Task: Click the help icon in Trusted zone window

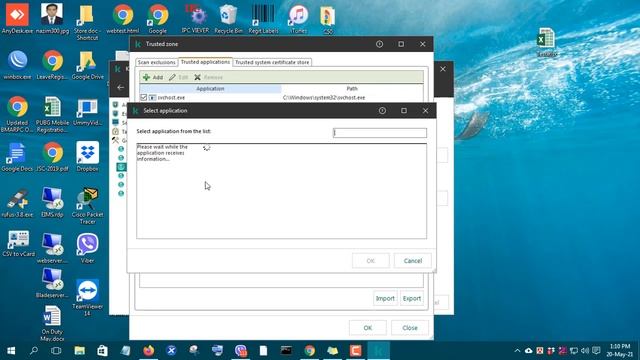Action: [379, 44]
